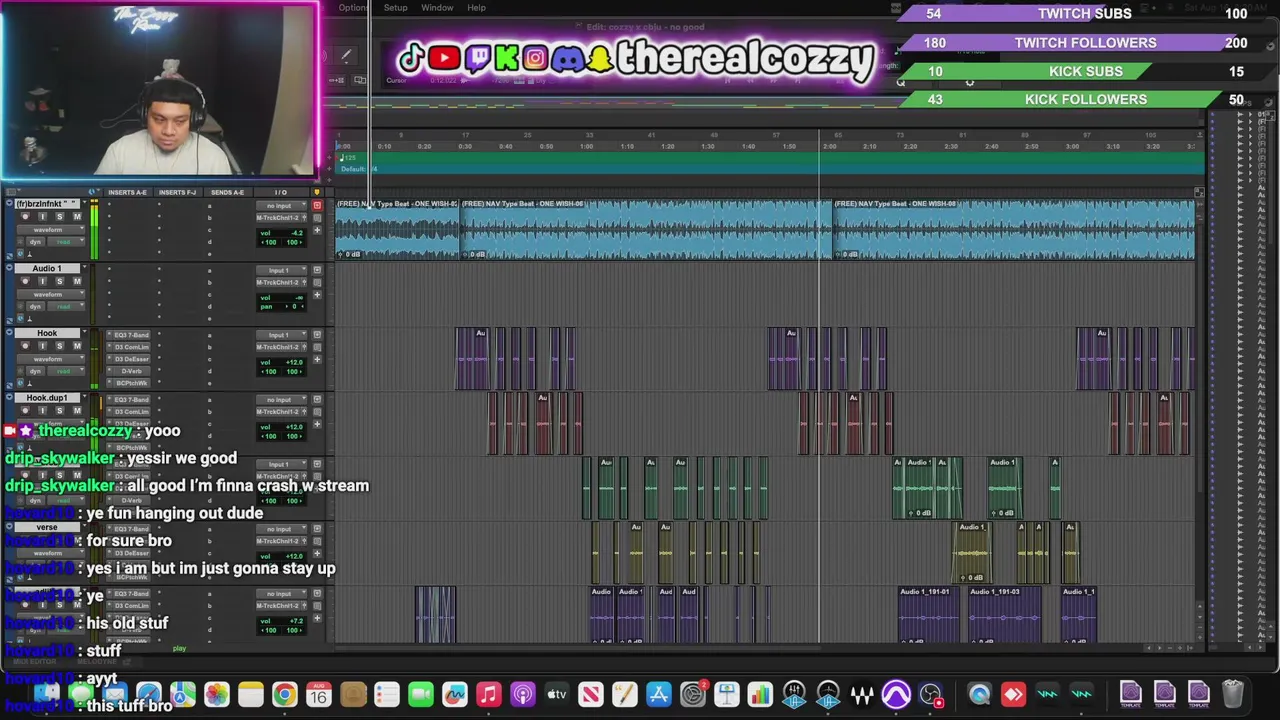Open D3 ComLim insert on Hook track
The height and width of the screenshot is (720, 1280).
(131, 347)
